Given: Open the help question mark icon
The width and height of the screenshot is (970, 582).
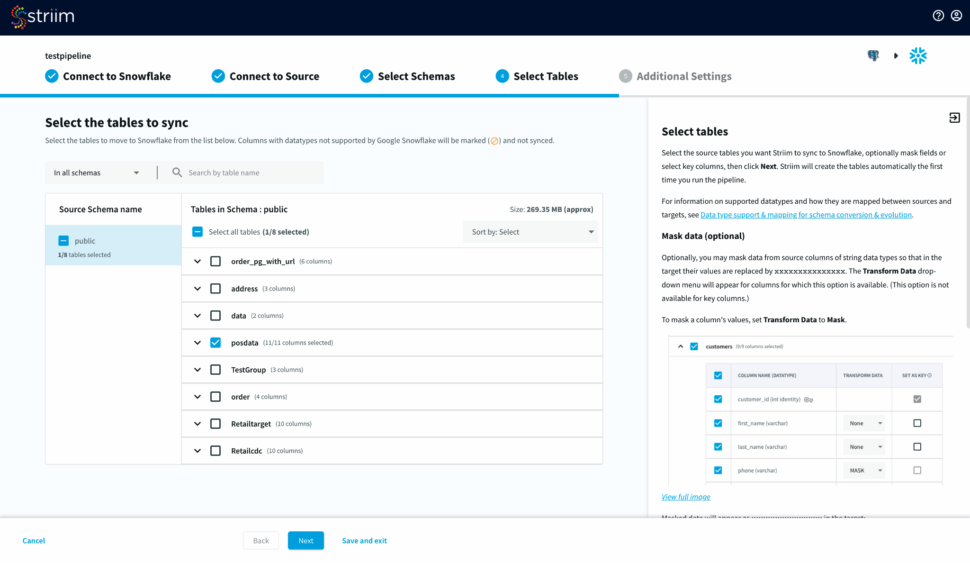Looking at the screenshot, I should [x=938, y=16].
